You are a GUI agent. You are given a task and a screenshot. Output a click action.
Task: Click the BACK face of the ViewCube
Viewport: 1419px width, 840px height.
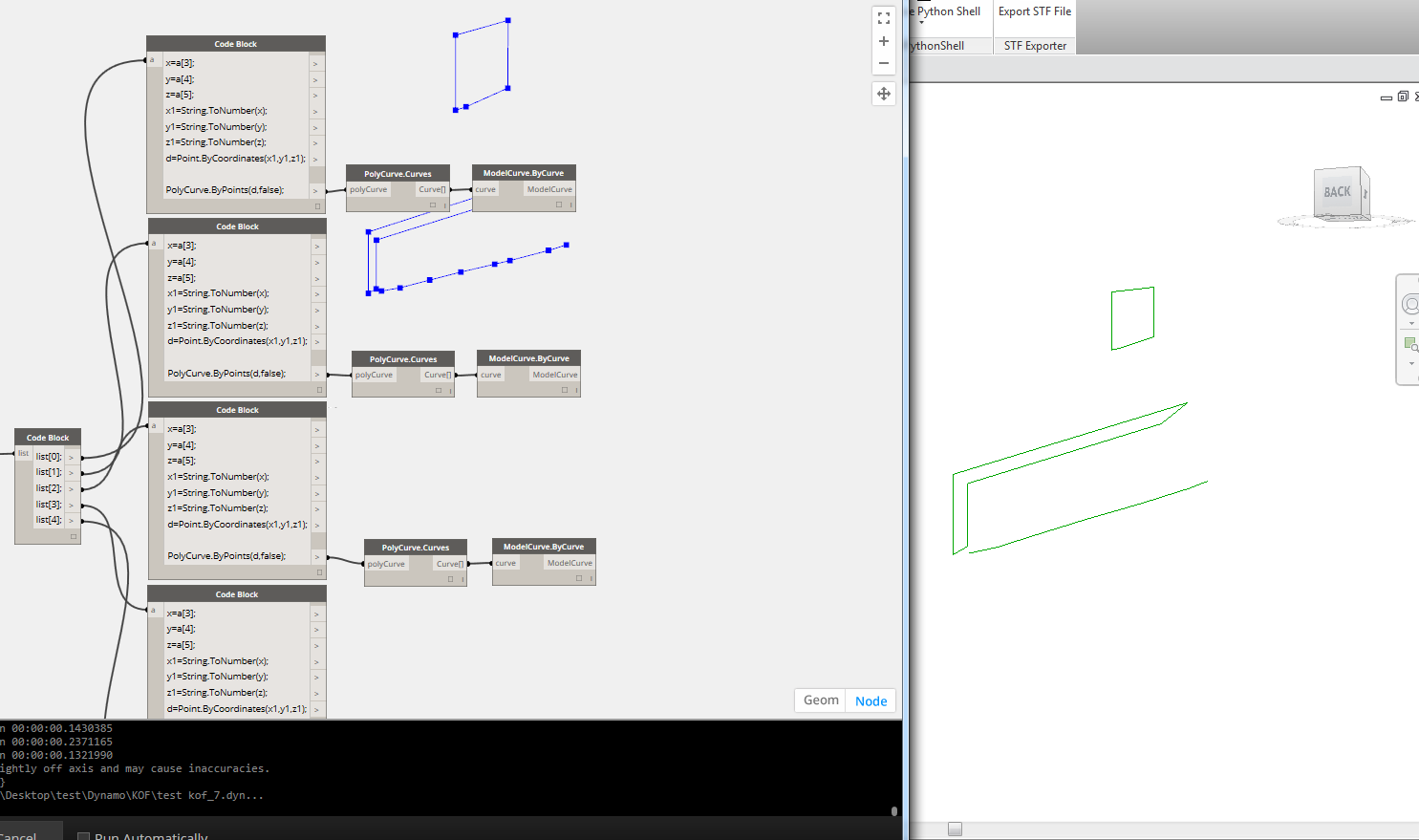pyautogui.click(x=1337, y=190)
